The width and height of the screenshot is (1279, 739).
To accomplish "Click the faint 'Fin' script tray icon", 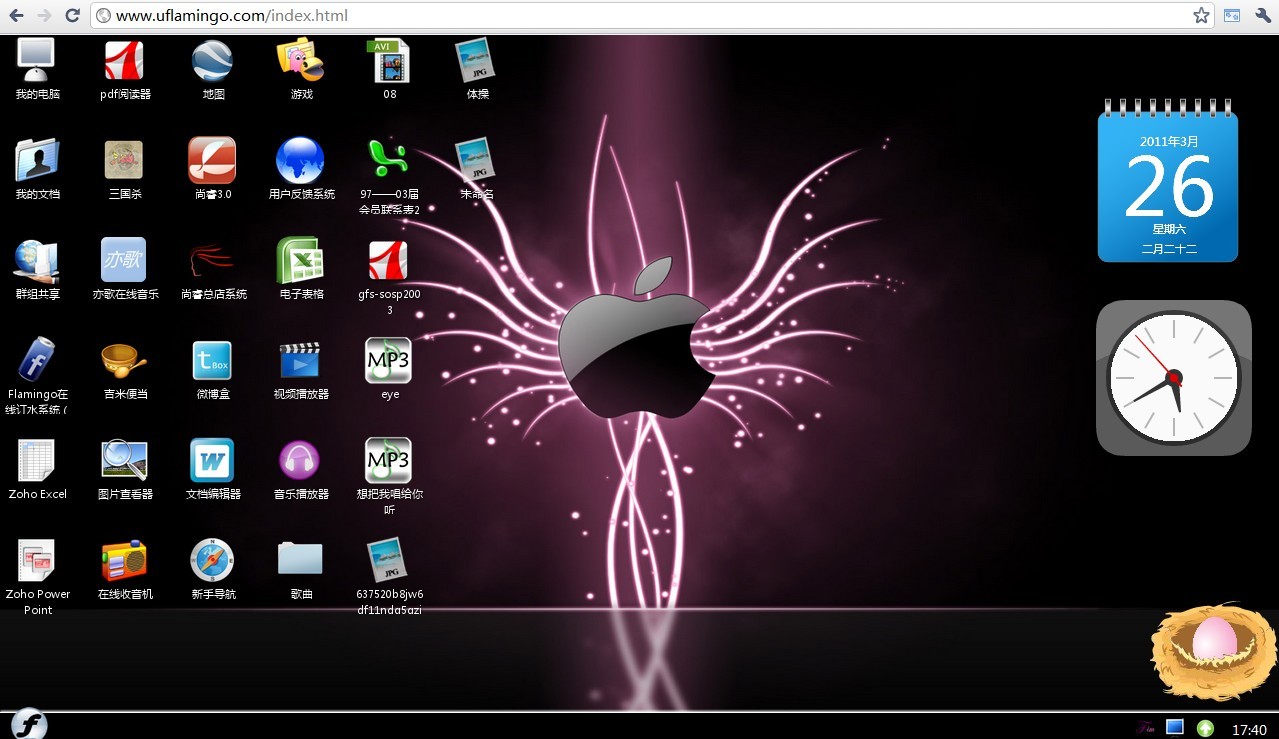I will [x=1145, y=727].
